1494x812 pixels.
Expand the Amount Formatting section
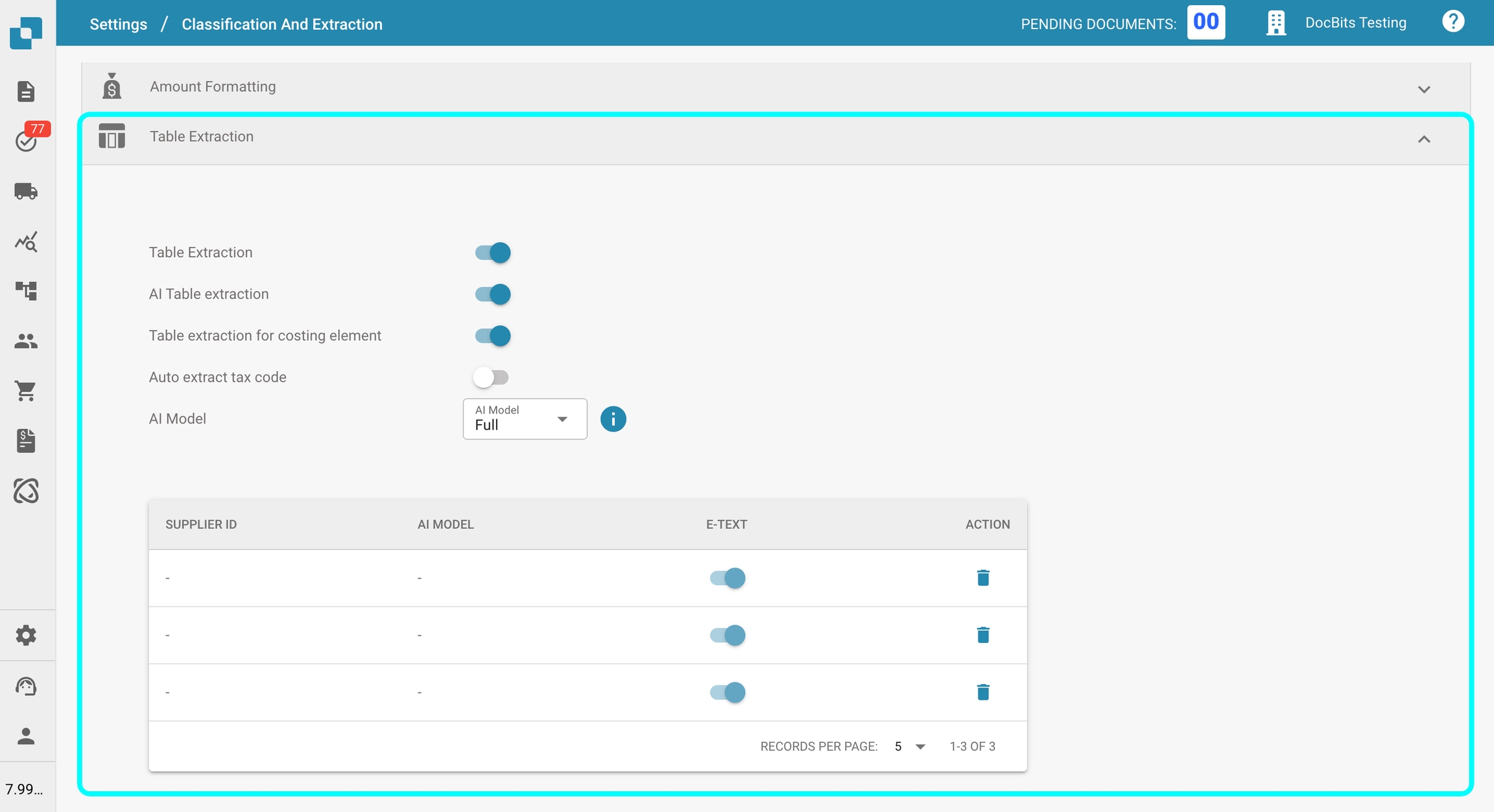coord(1423,89)
